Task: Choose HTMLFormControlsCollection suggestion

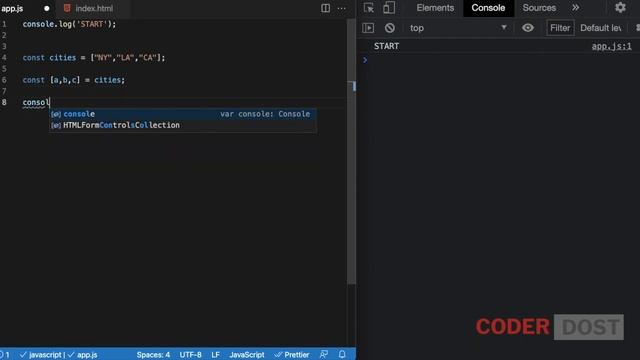Action: (x=183, y=125)
